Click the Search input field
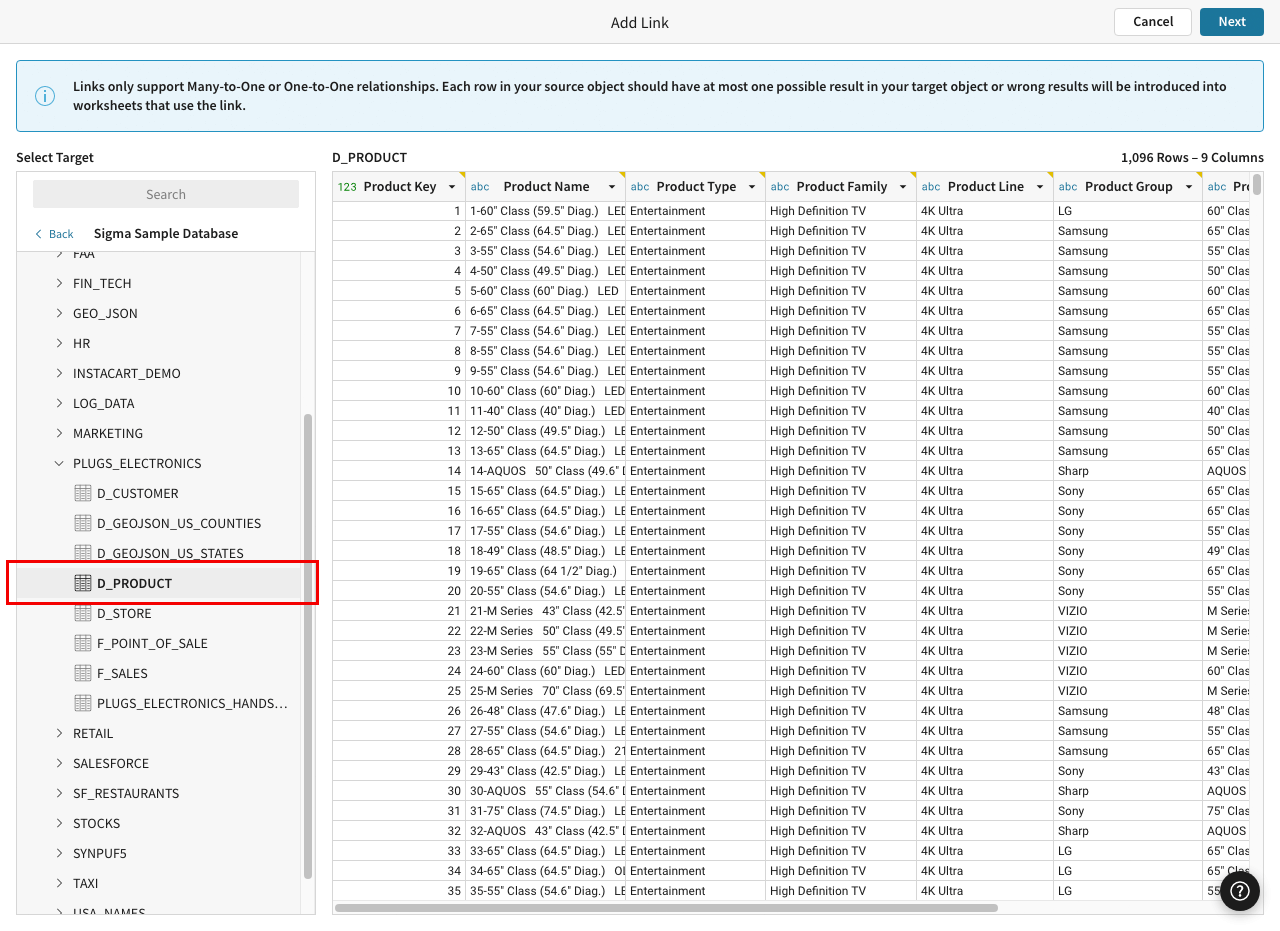Image resolution: width=1280 pixels, height=931 pixels. point(166,194)
